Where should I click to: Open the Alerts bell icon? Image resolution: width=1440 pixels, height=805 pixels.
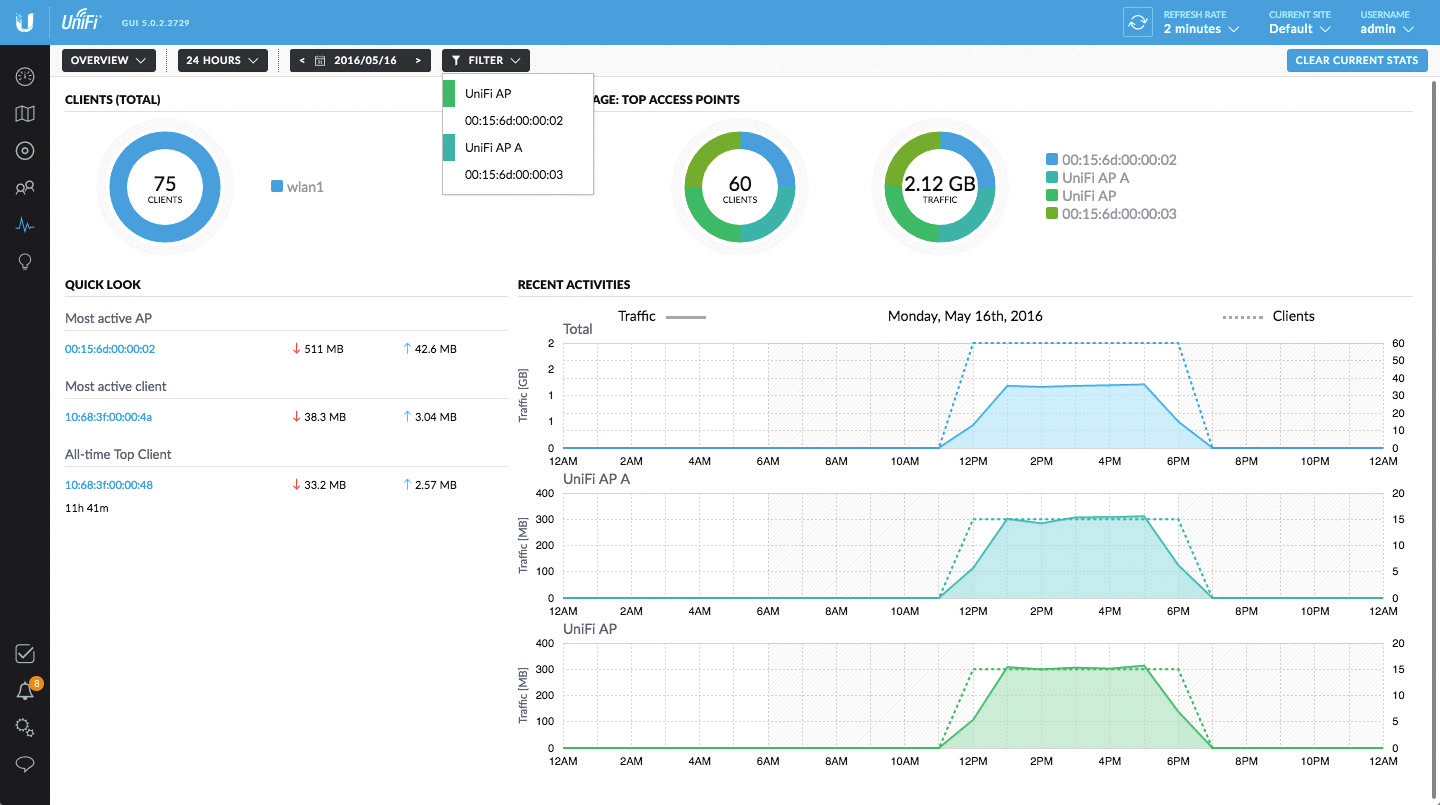pos(25,691)
